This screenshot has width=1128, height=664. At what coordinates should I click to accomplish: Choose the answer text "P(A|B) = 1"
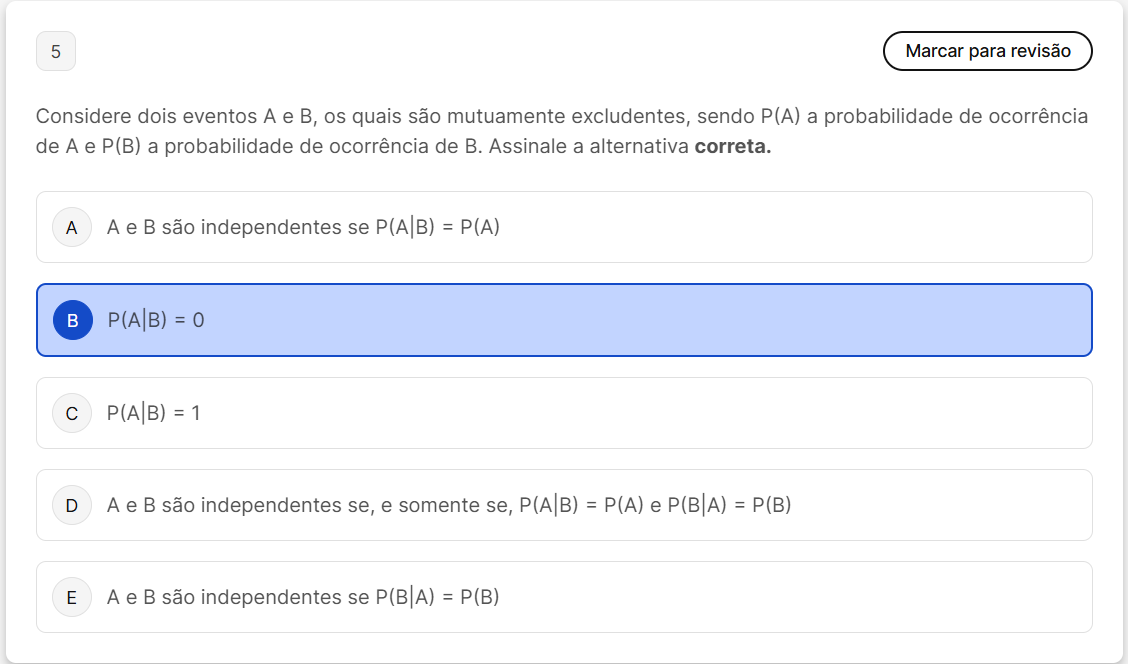[x=154, y=413]
